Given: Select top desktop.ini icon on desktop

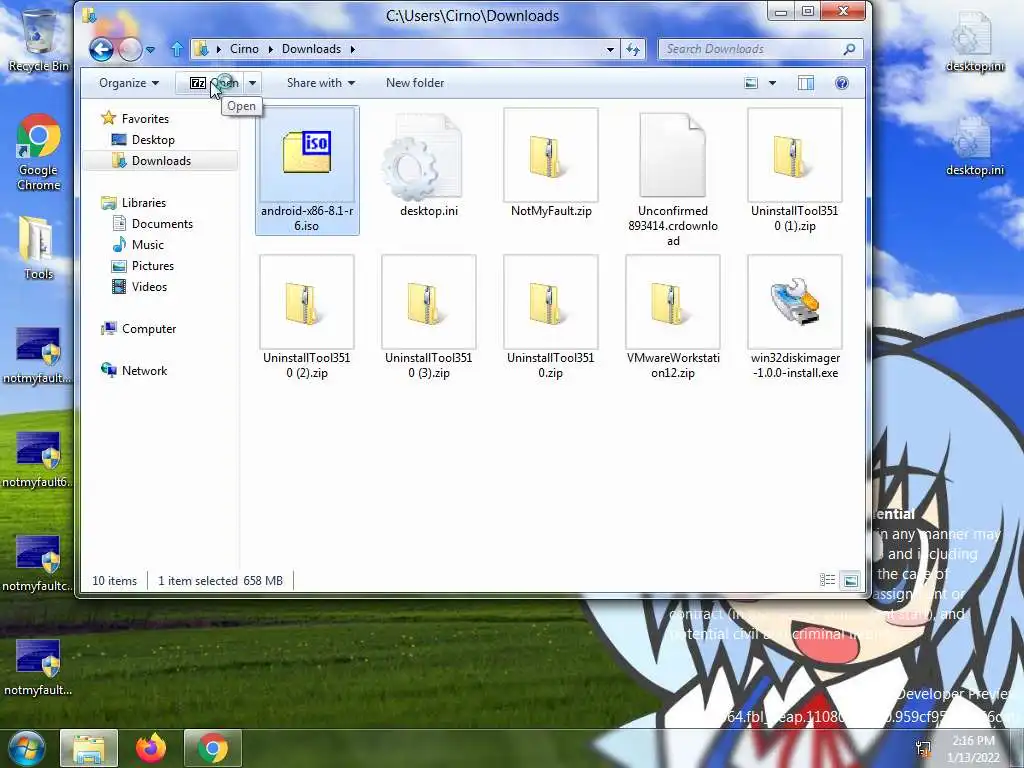Looking at the screenshot, I should (x=974, y=42).
